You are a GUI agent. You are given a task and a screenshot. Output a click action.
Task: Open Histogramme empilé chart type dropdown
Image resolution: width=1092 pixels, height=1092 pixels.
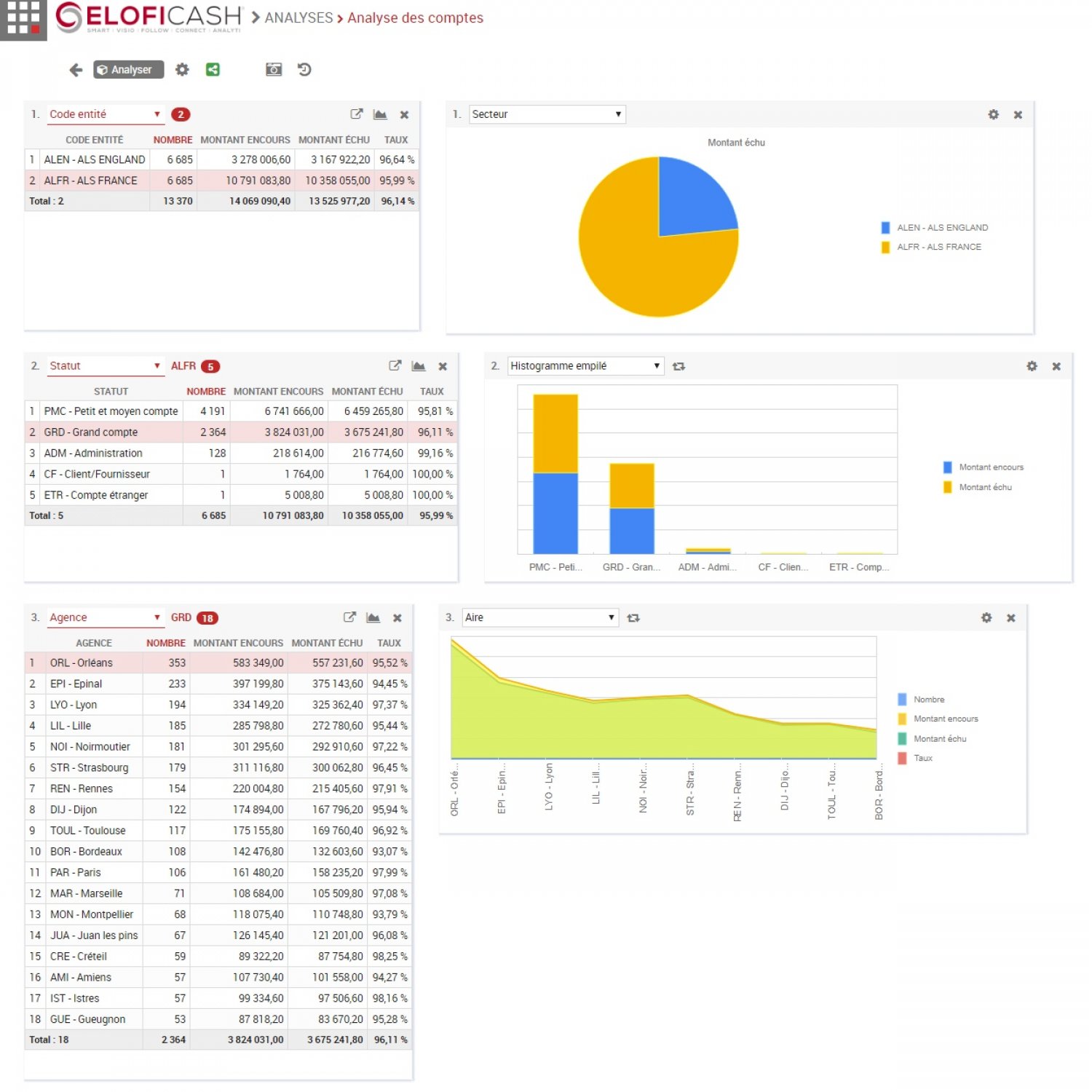click(585, 366)
